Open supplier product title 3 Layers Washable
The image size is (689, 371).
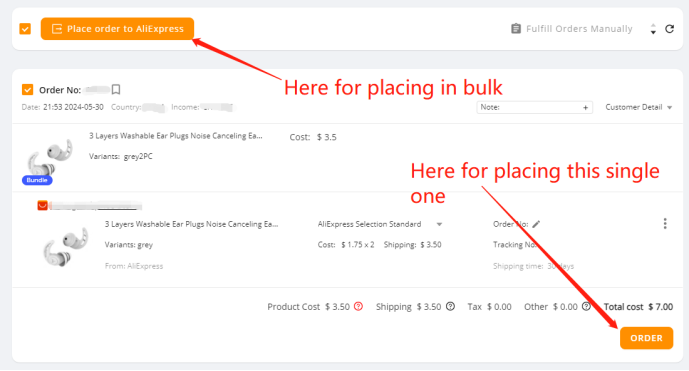pos(191,224)
